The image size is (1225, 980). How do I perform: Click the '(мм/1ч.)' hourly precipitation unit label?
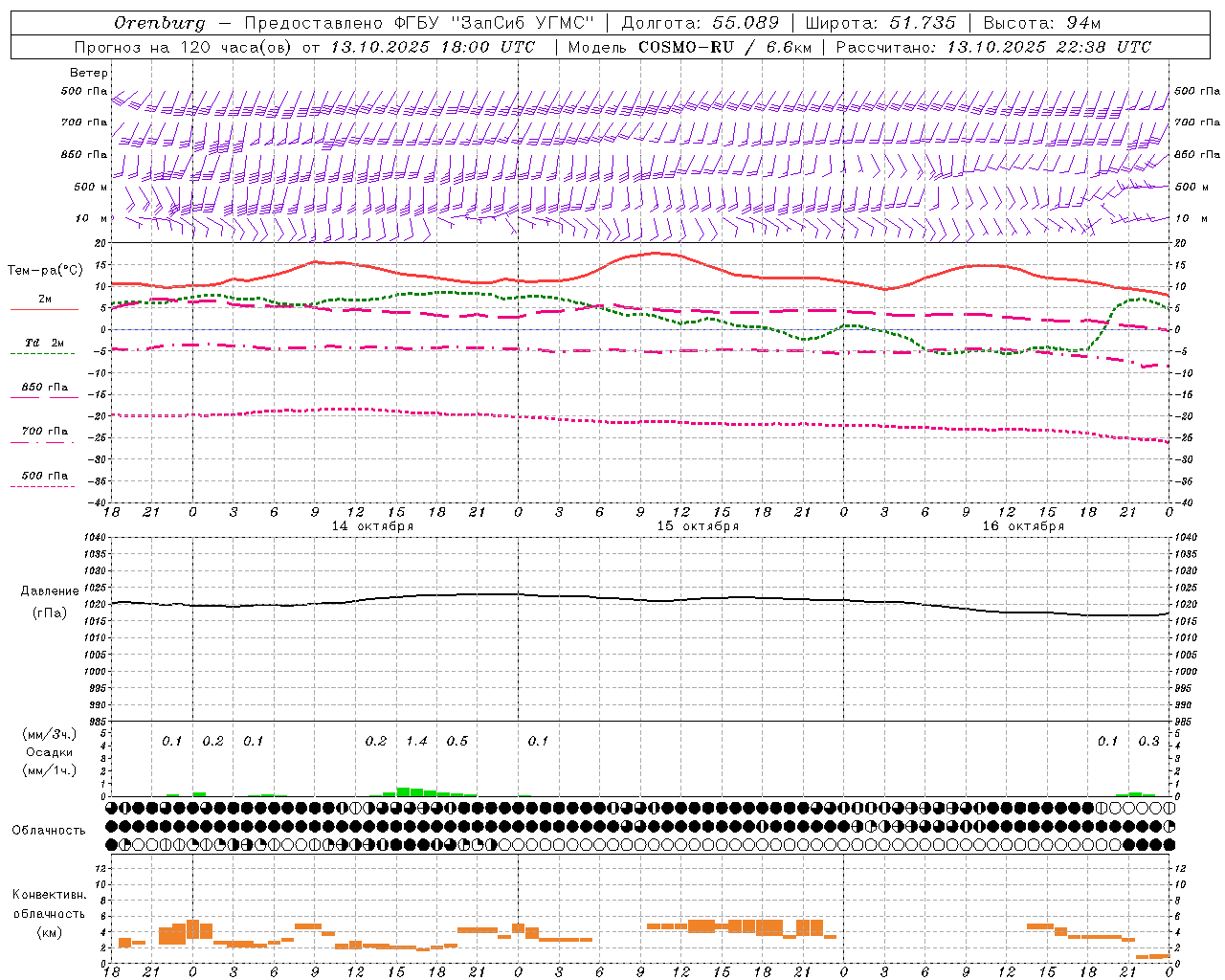pos(50,770)
